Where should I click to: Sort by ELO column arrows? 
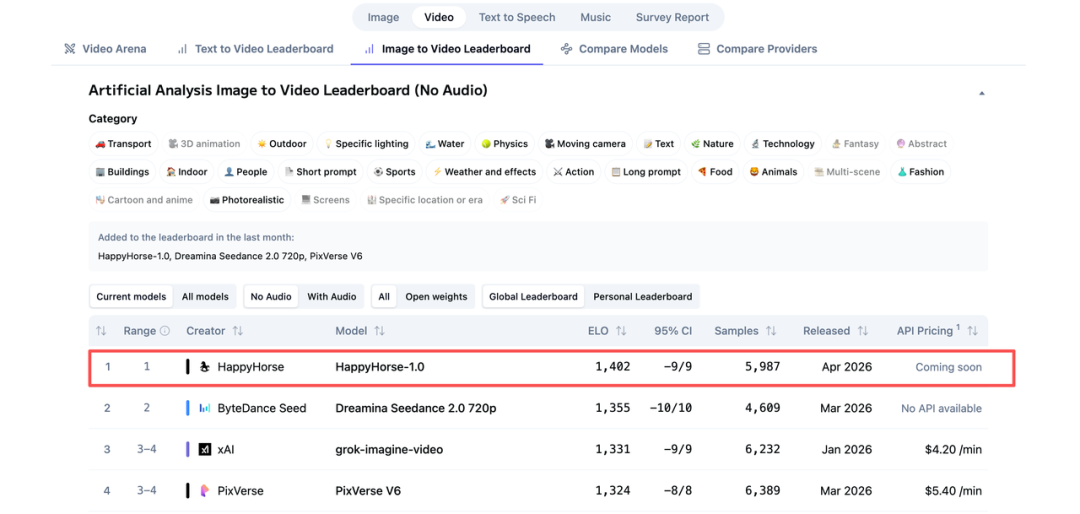coord(621,331)
